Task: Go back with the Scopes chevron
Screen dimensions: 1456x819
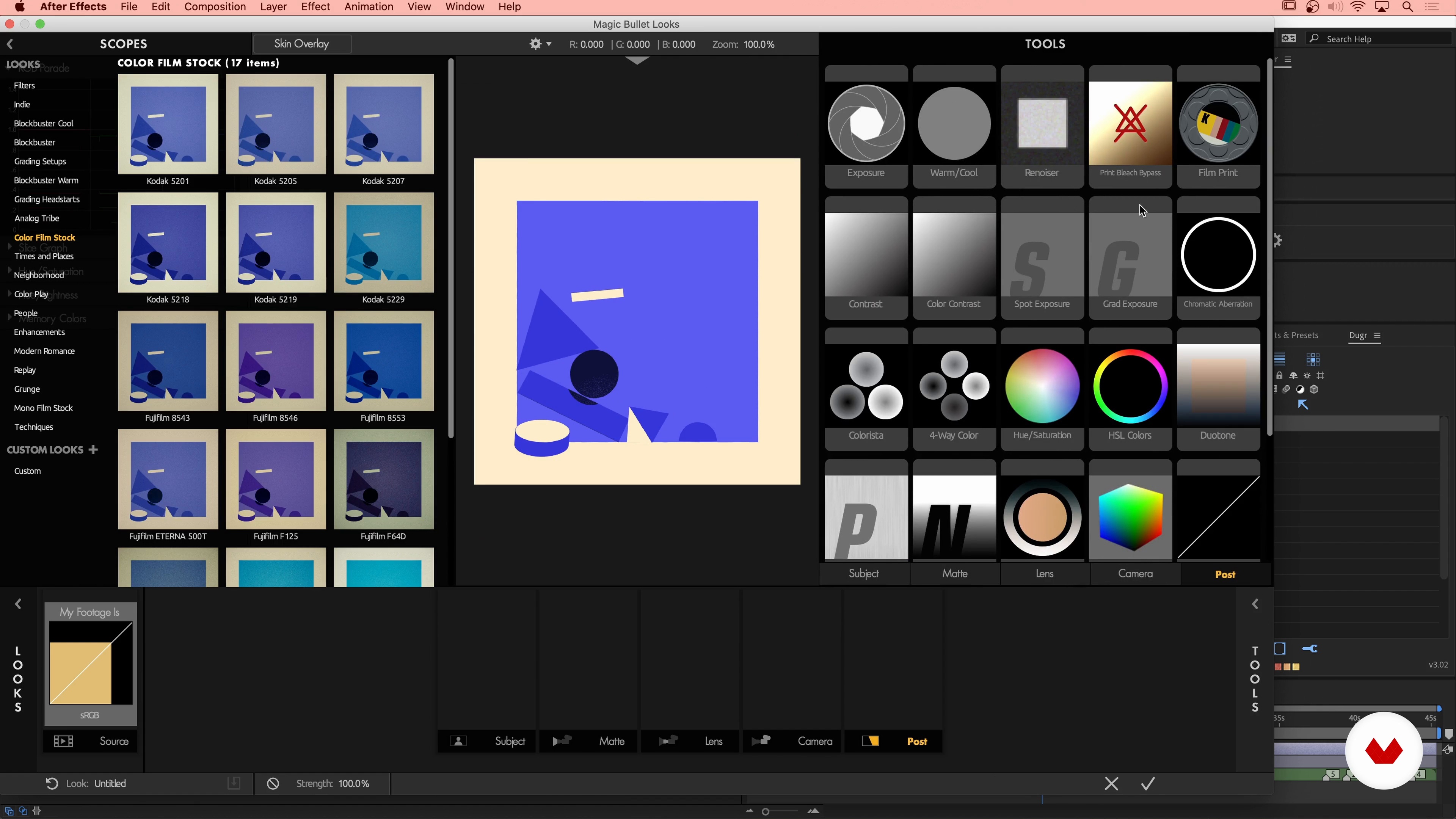Action: click(x=9, y=44)
